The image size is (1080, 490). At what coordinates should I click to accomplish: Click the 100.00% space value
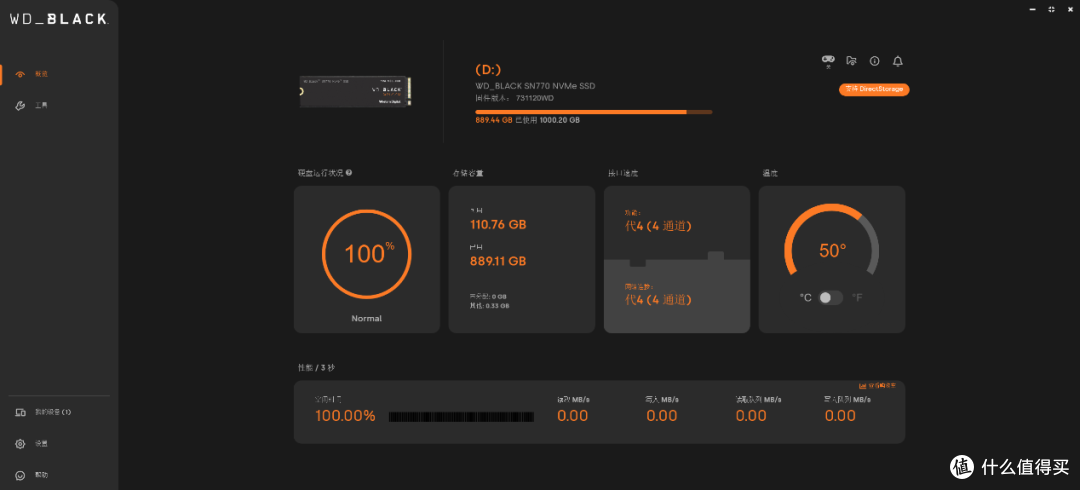(345, 416)
